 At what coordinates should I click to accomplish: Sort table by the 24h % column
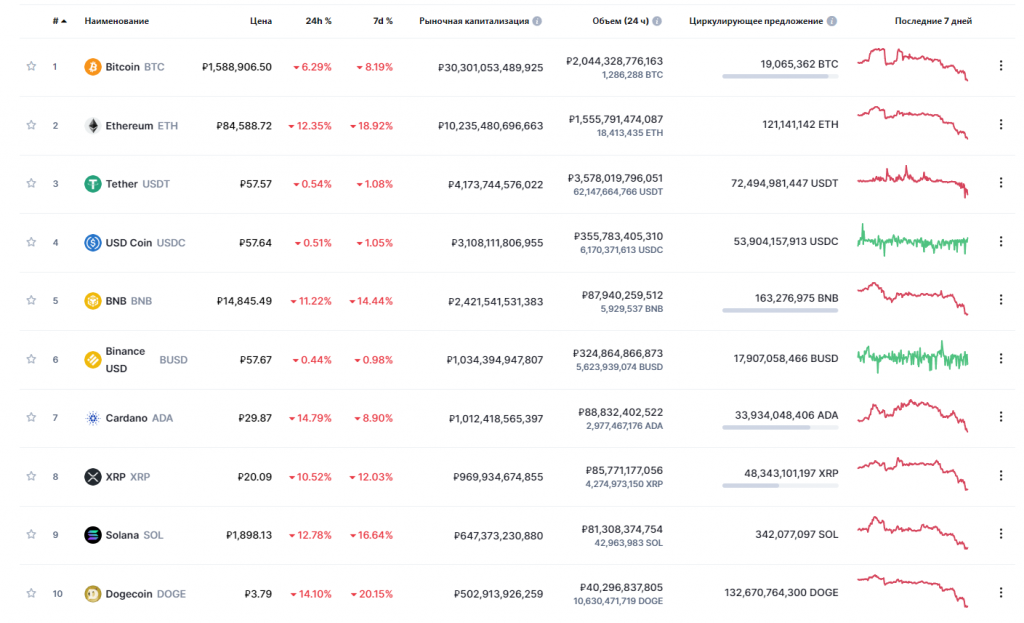point(318,21)
